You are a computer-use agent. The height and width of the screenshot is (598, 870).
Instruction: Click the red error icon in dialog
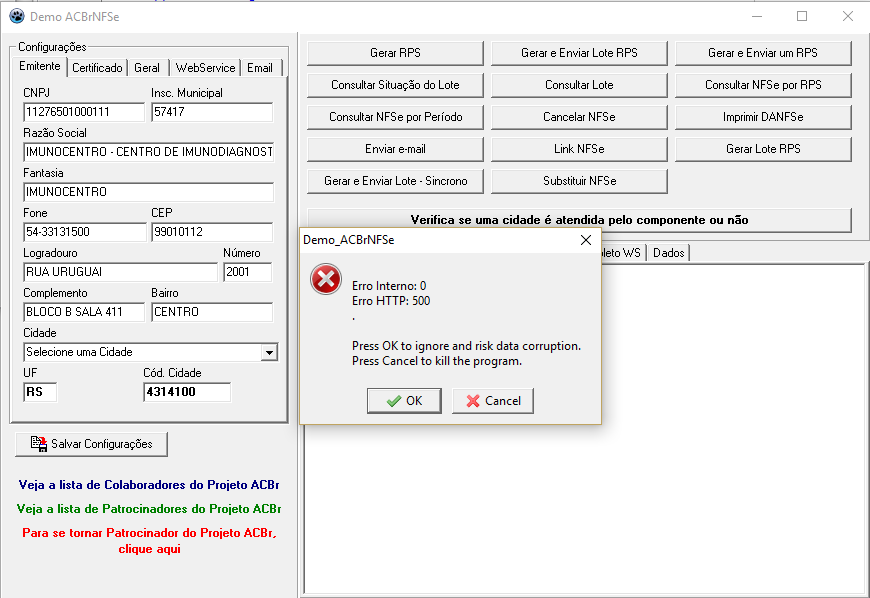click(326, 279)
